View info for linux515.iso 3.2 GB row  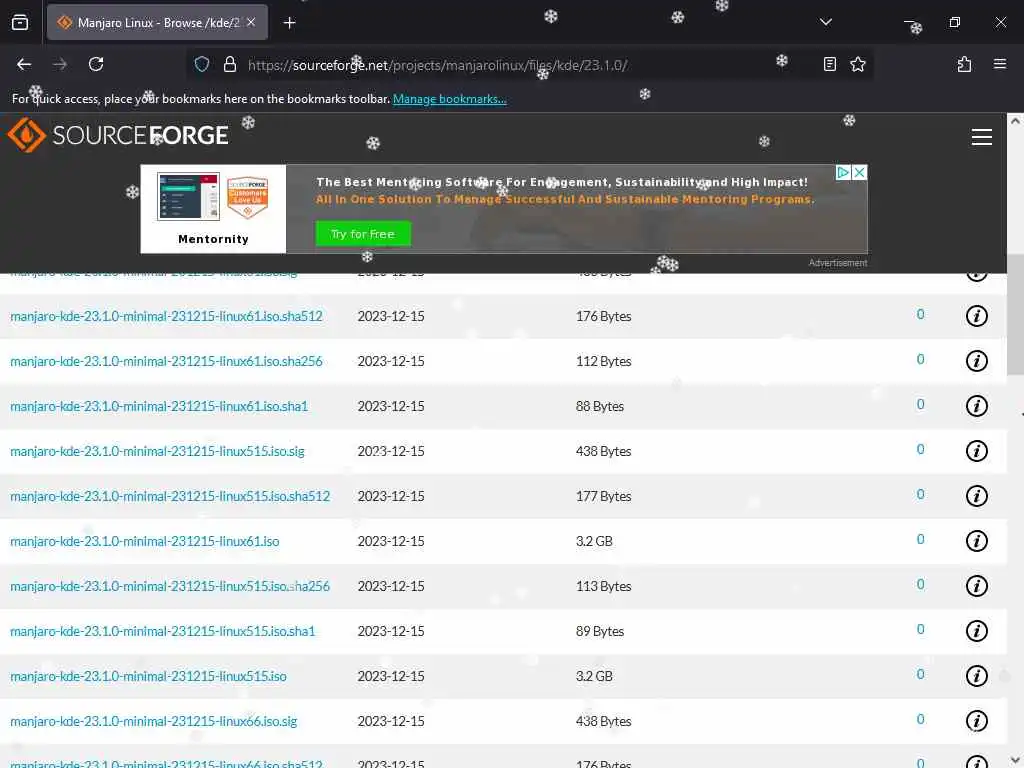[x=976, y=677]
